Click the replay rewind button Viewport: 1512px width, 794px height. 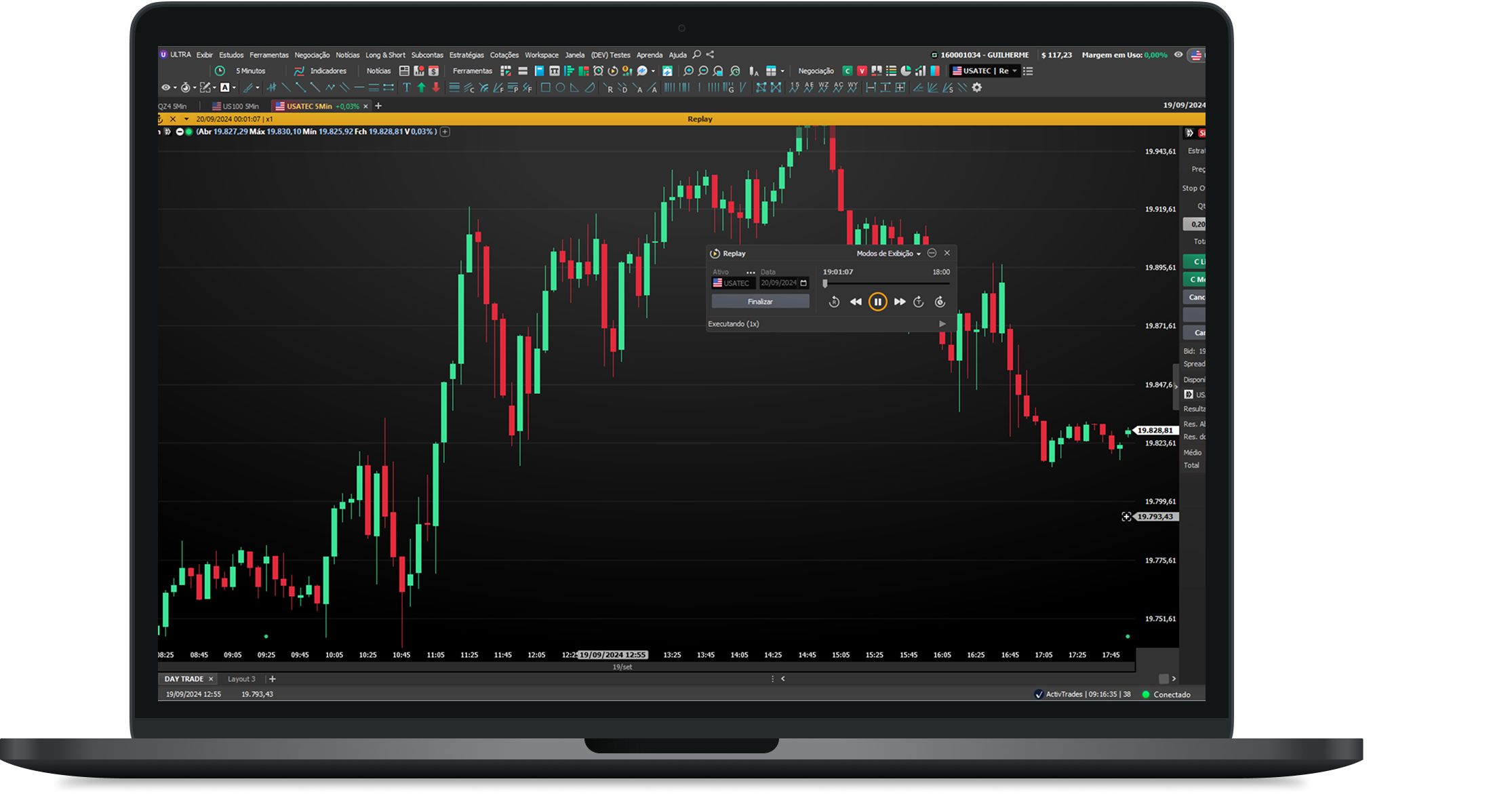pyautogui.click(x=856, y=302)
